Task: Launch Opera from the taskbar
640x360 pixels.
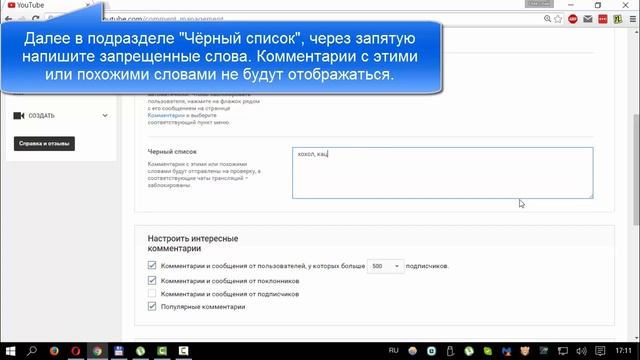Action: pyautogui.click(x=76, y=351)
